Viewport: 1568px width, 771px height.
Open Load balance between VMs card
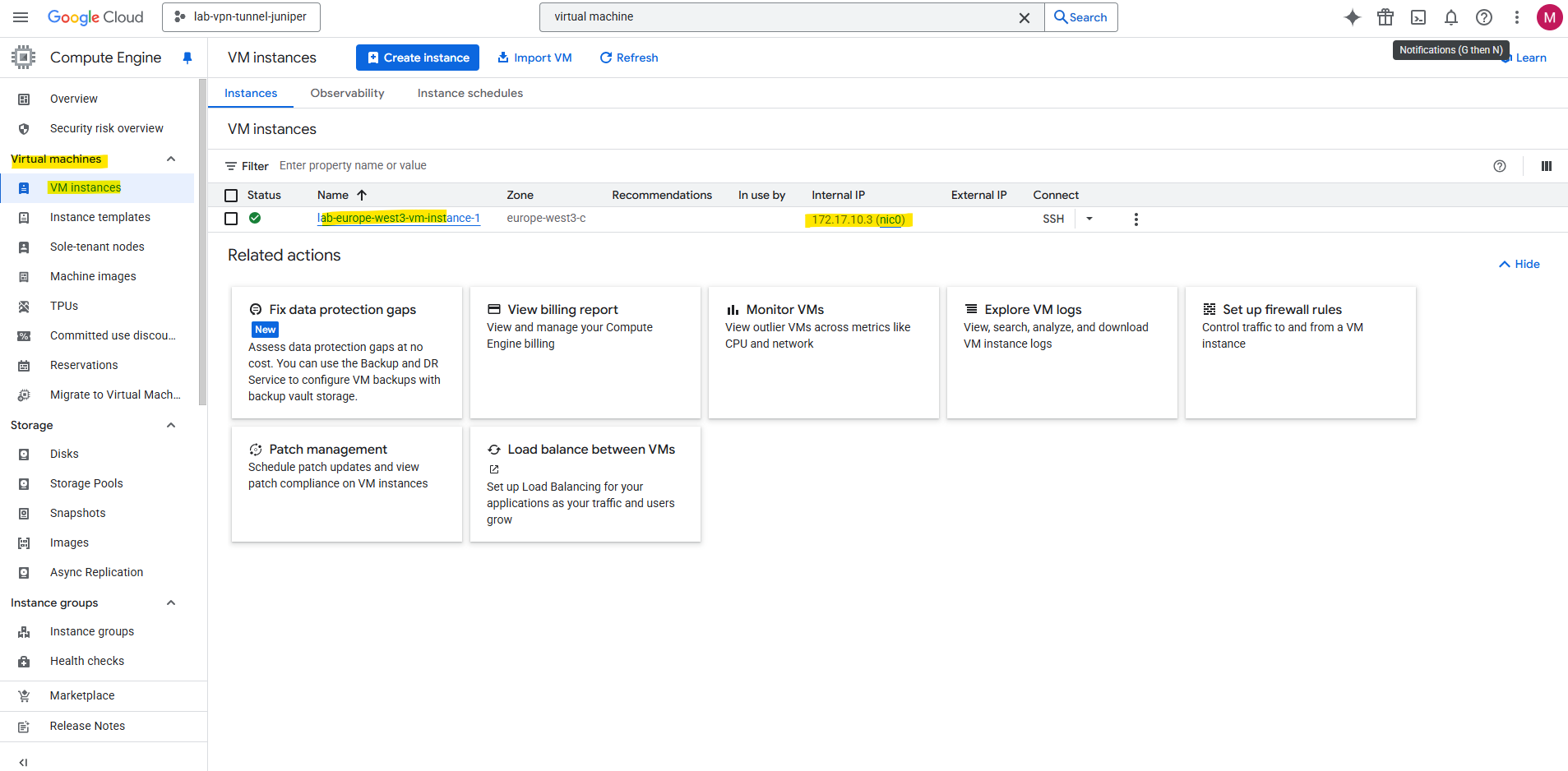pyautogui.click(x=585, y=484)
